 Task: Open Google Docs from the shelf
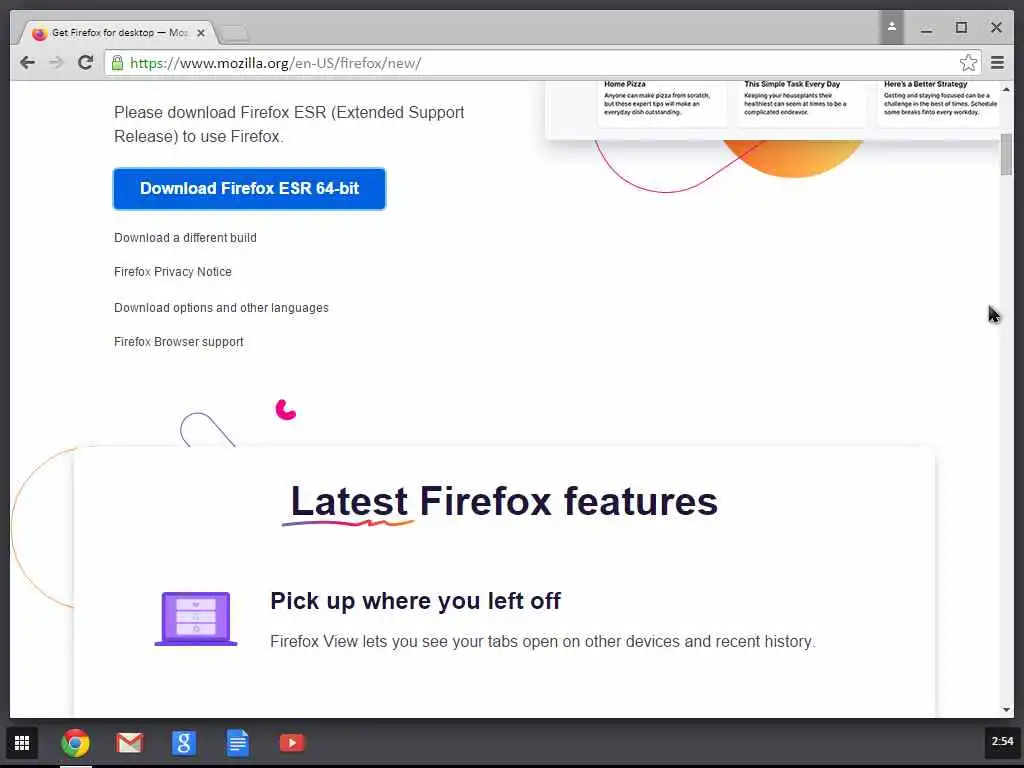point(238,743)
